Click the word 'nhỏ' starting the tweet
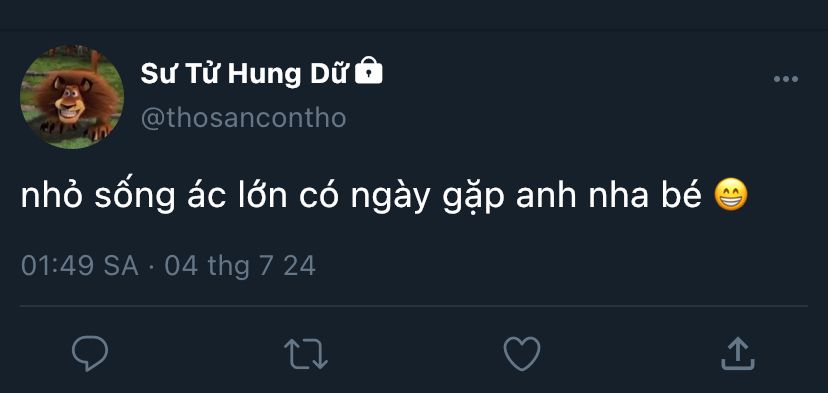Image resolution: width=828 pixels, height=393 pixels. [x=52, y=194]
